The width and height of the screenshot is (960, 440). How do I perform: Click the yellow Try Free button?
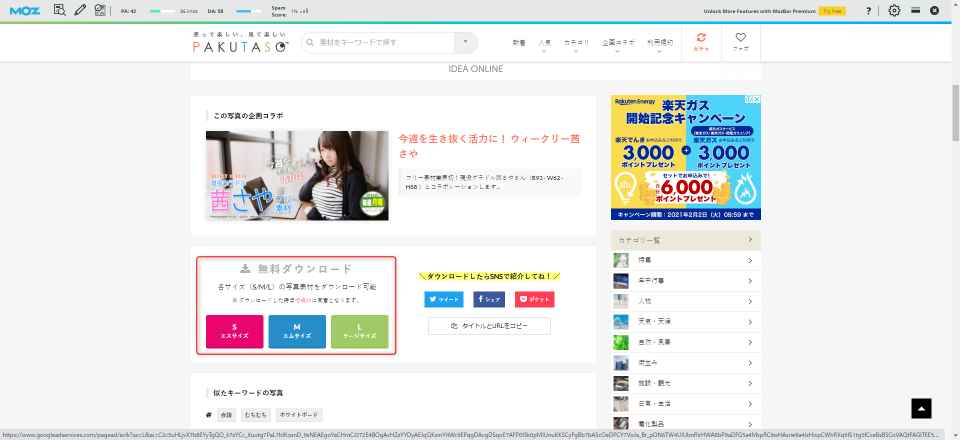pos(832,10)
